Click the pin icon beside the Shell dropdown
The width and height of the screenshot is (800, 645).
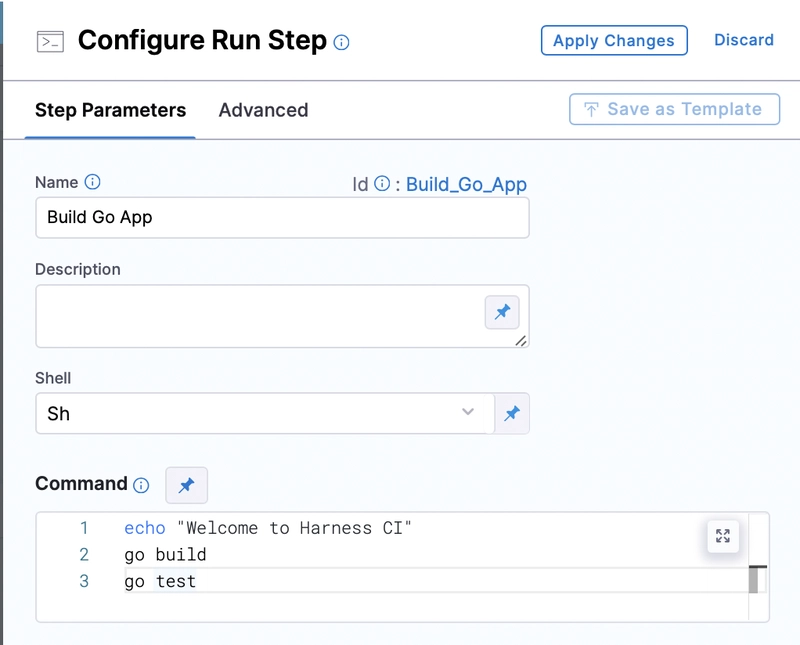[512, 413]
